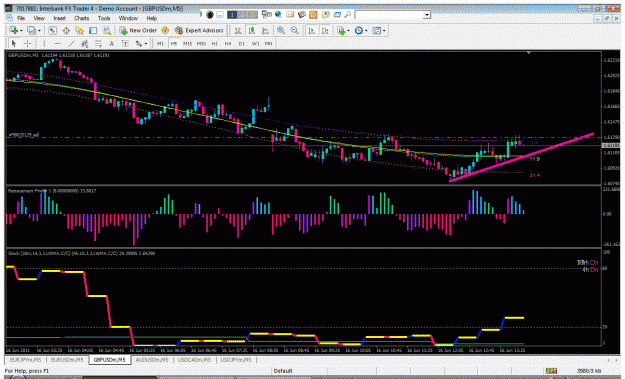Open the new chart button
Screen dimensions: 625x379
(14, 30)
